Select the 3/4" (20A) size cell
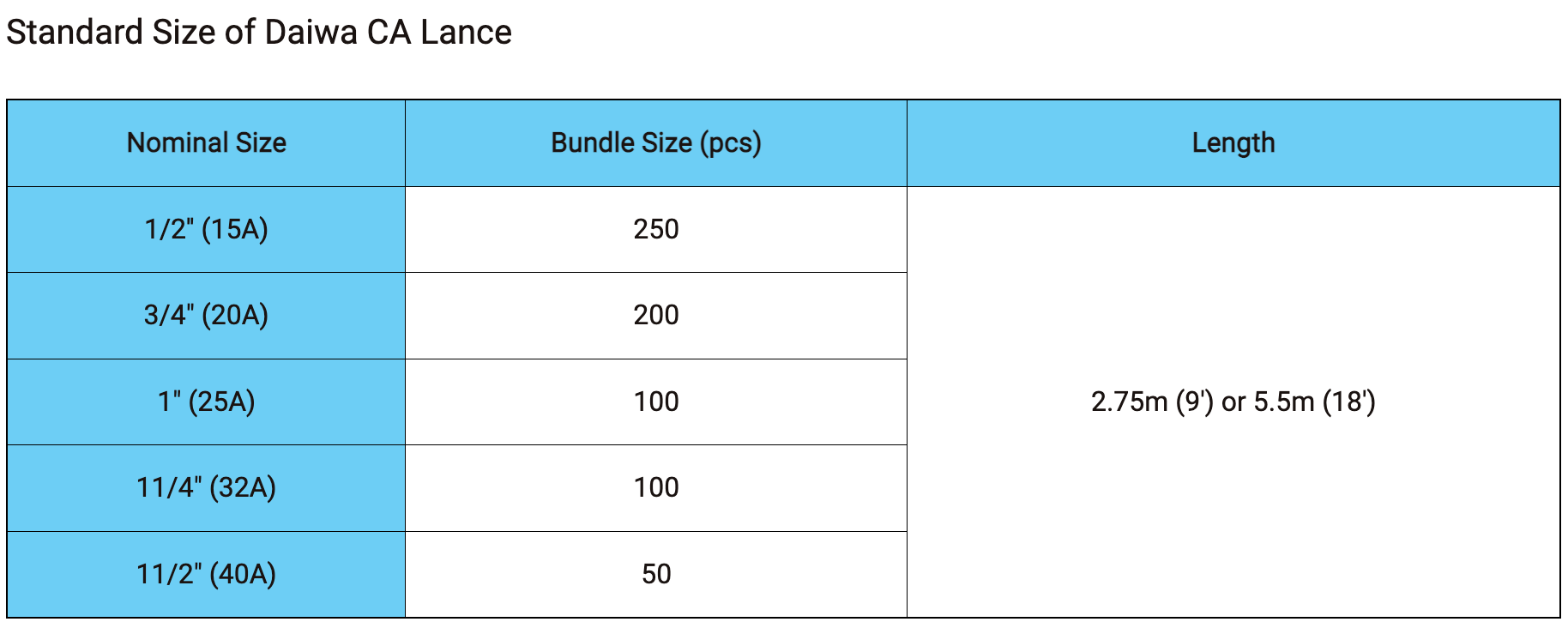The height and width of the screenshot is (628, 1568). 207,316
